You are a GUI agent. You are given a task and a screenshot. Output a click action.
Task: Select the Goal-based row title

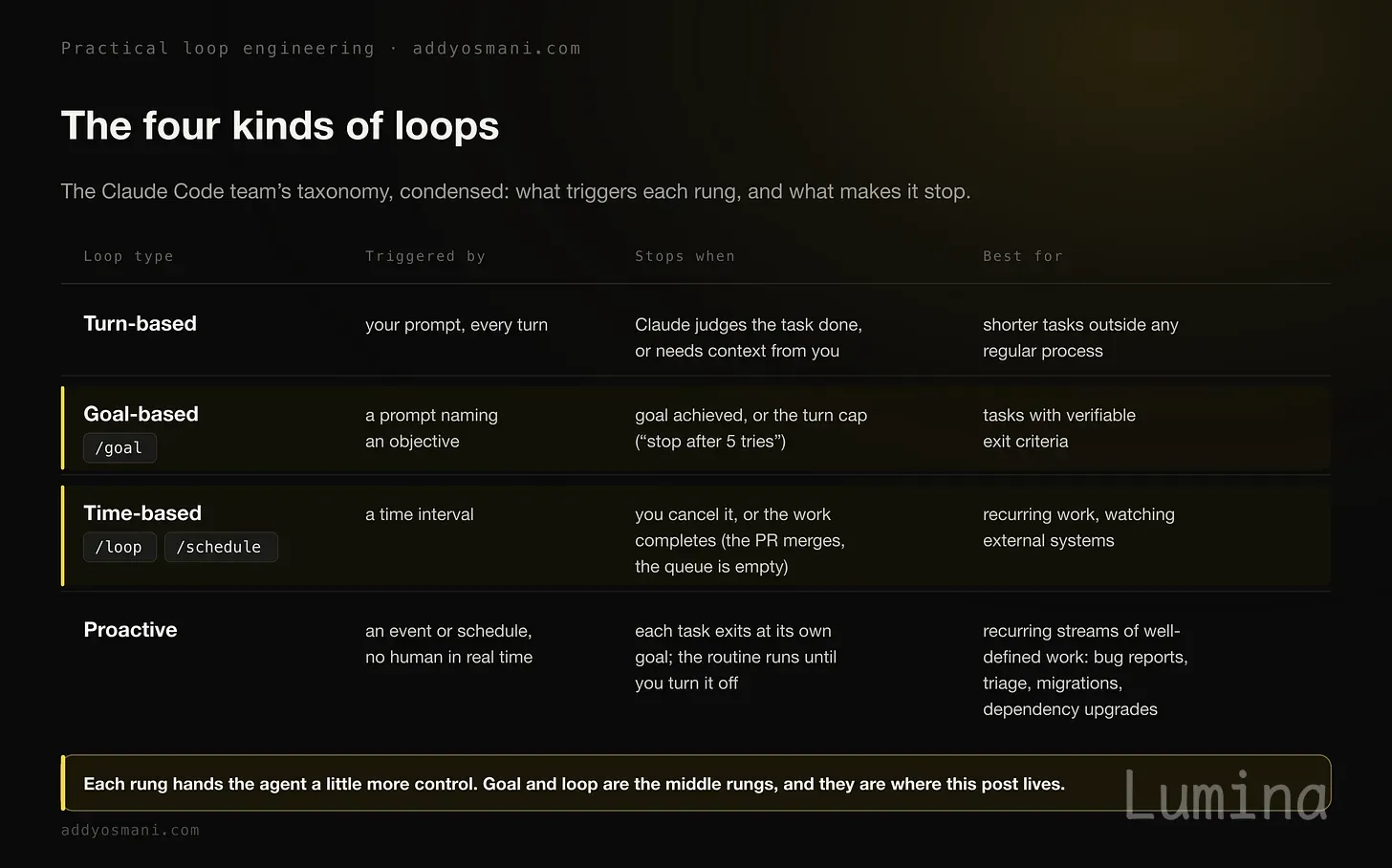pos(141,414)
